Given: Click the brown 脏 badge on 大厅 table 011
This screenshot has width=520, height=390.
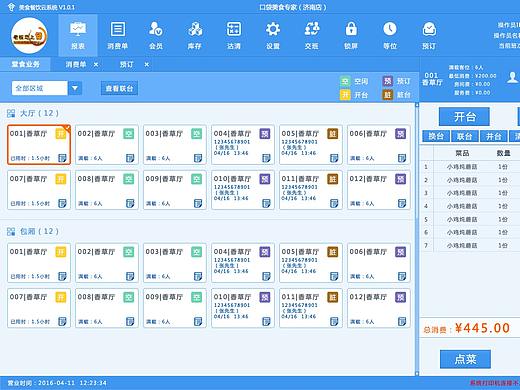Looking at the screenshot, I should pyautogui.click(x=332, y=179).
